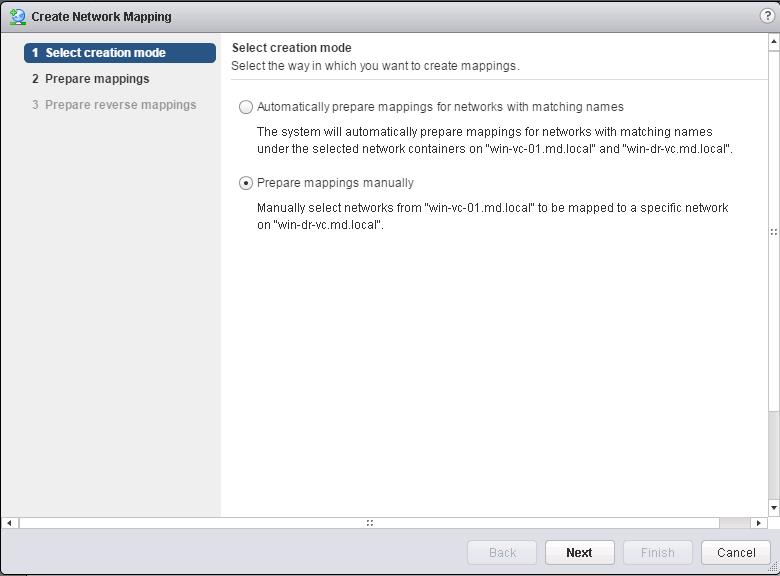Click the Cancel button

(x=736, y=553)
